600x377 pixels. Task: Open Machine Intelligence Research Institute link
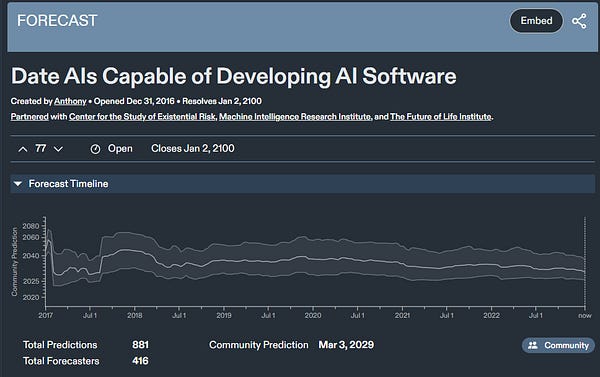click(295, 116)
